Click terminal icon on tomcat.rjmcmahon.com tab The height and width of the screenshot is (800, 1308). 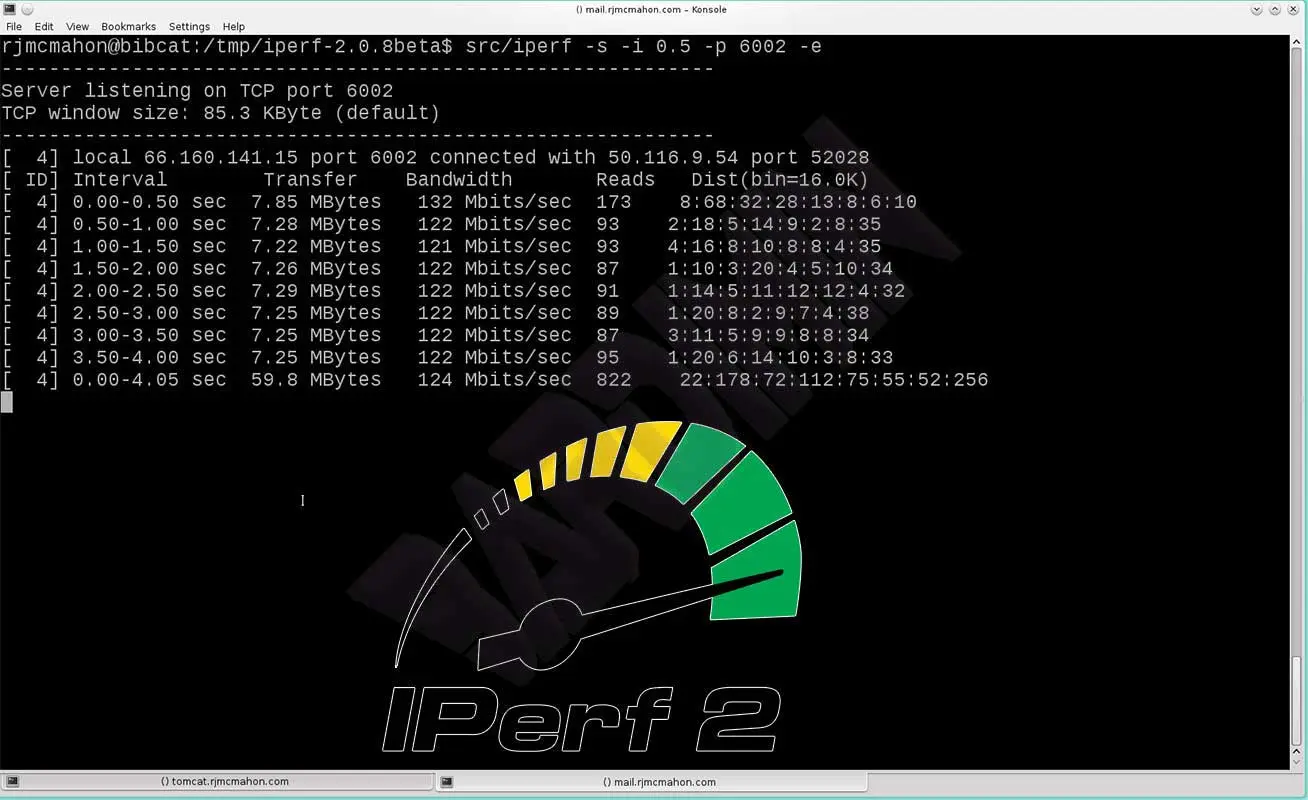tap(13, 782)
